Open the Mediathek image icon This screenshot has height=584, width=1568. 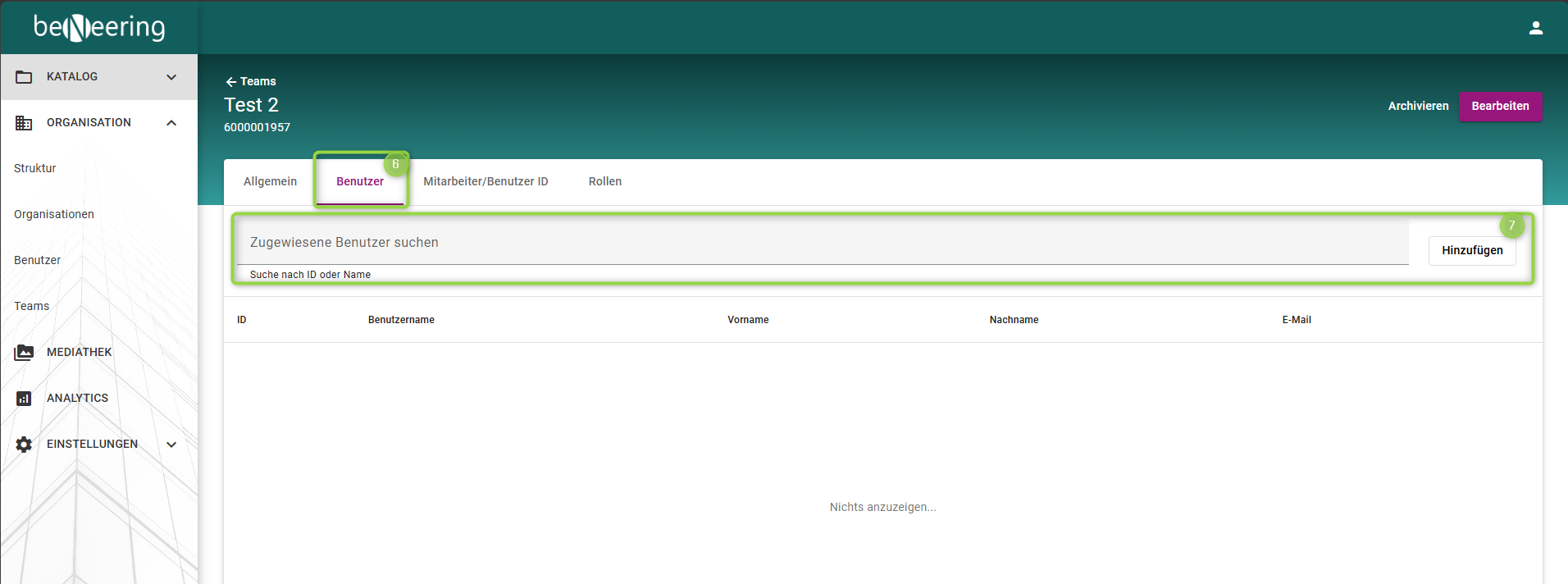point(24,353)
